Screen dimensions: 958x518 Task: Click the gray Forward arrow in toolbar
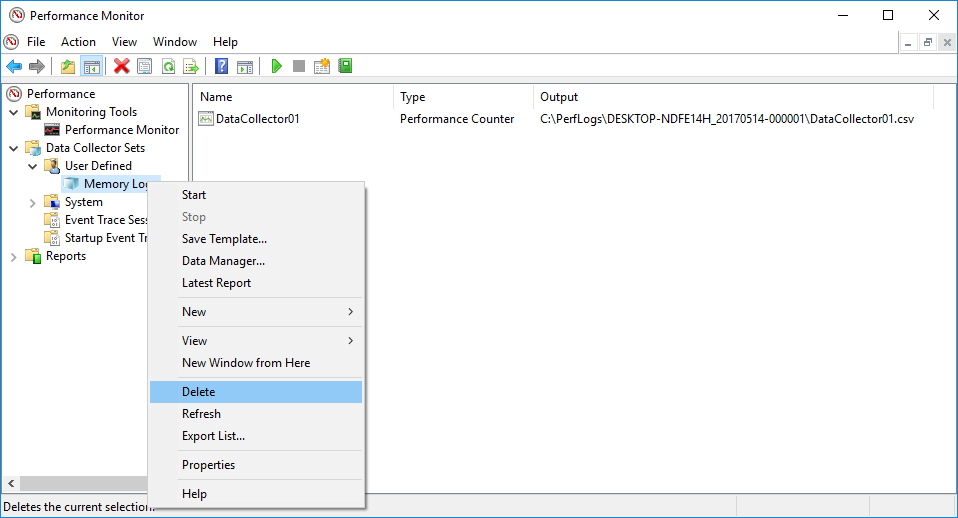[37, 66]
